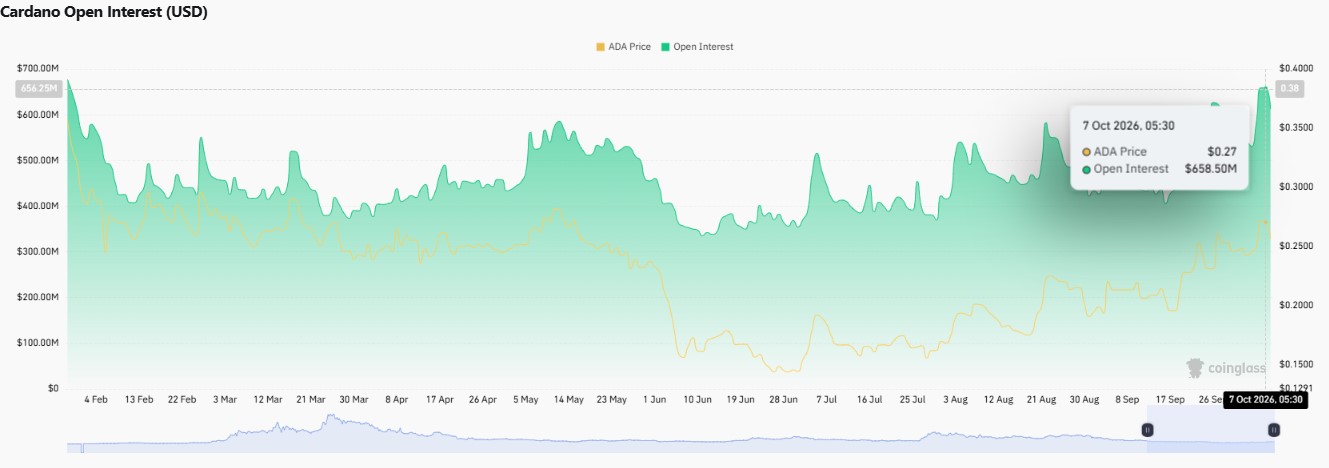Click the 12 Aug date label
This screenshot has height=468, width=1329.
[999, 399]
